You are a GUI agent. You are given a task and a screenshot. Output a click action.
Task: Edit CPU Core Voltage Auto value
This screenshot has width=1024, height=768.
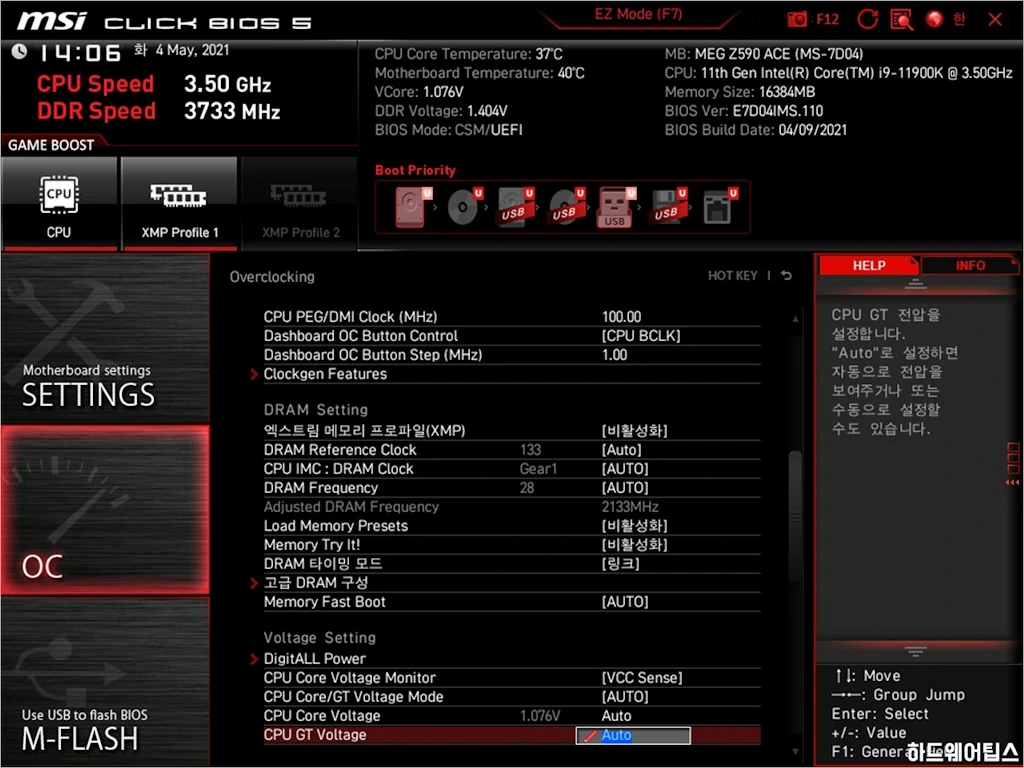pyautogui.click(x=616, y=716)
